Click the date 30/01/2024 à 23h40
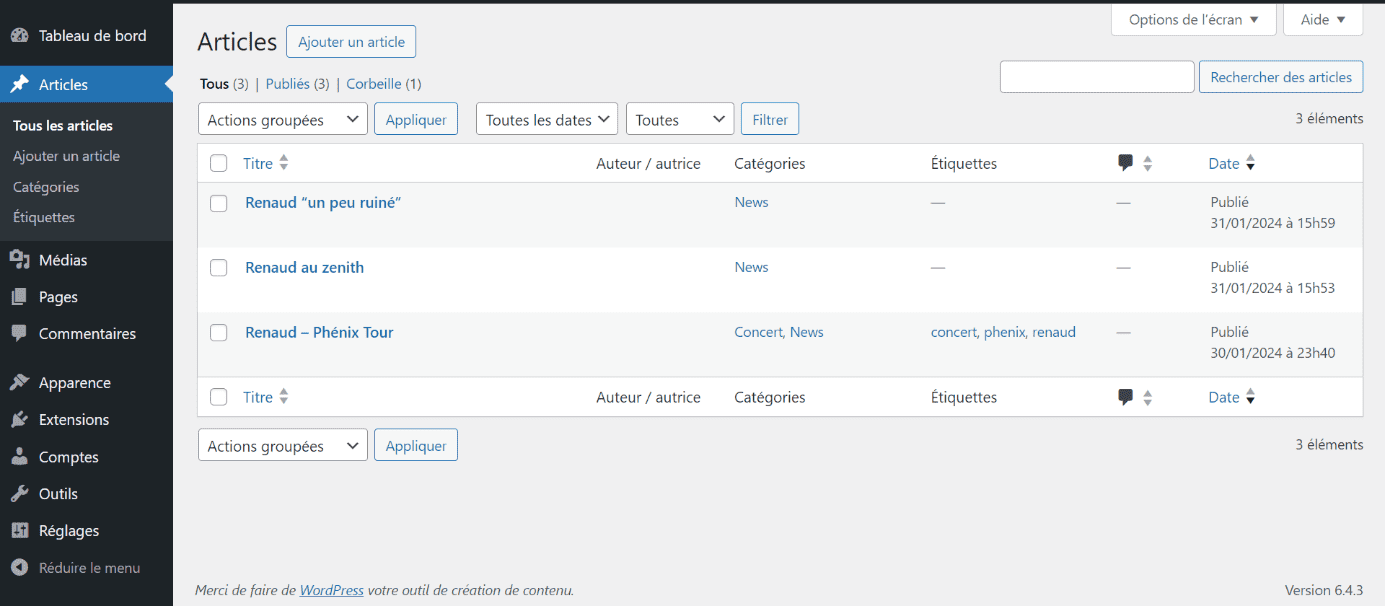1385x606 pixels. [x=1273, y=353]
